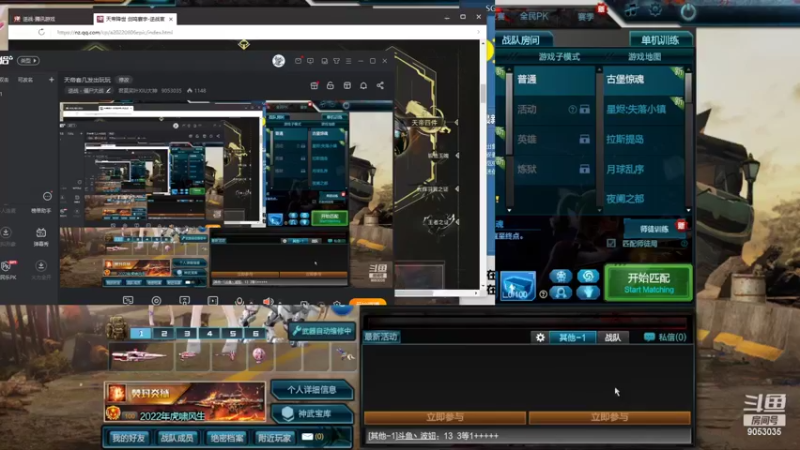Viewport: 800px width, 450px height.
Task: Click down arrow under the map list scrollbar
Action: click(688, 210)
